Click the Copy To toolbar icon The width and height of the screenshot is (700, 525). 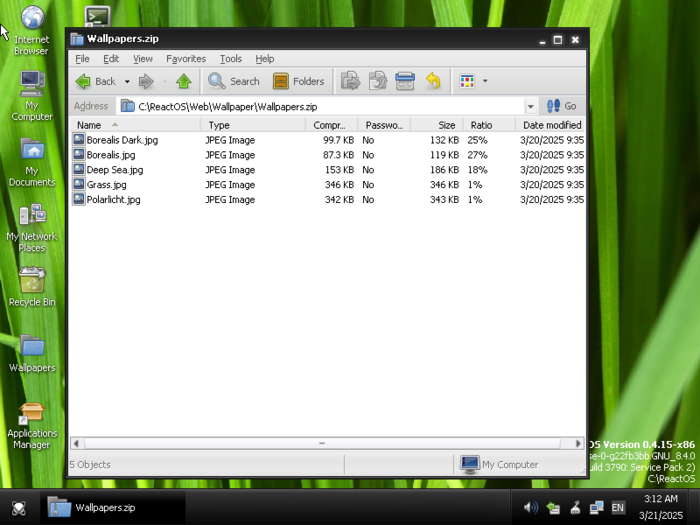[378, 81]
